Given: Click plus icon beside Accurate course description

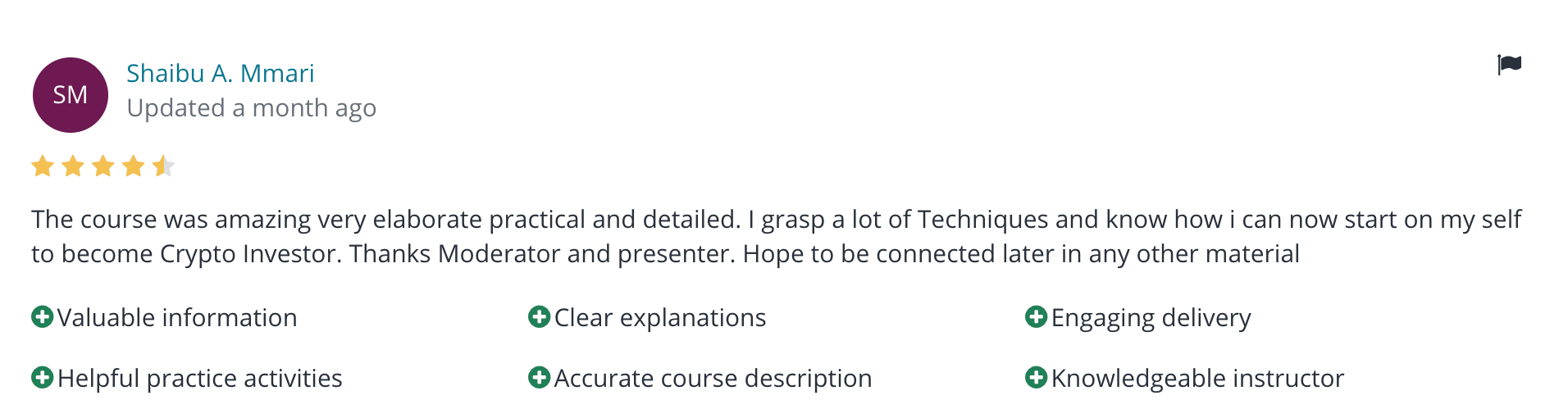Looking at the screenshot, I should [539, 377].
